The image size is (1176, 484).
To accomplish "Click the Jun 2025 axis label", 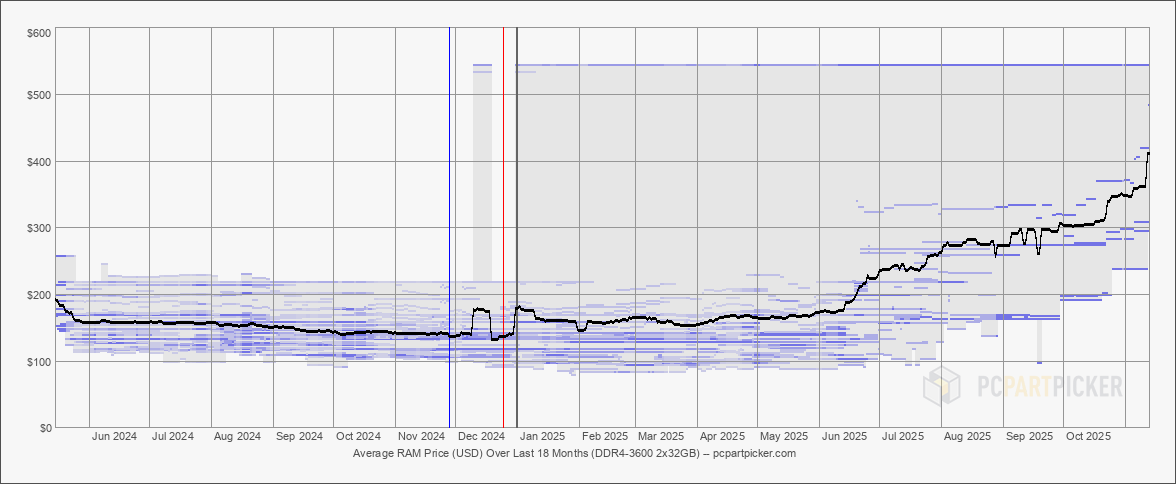I will click(844, 436).
